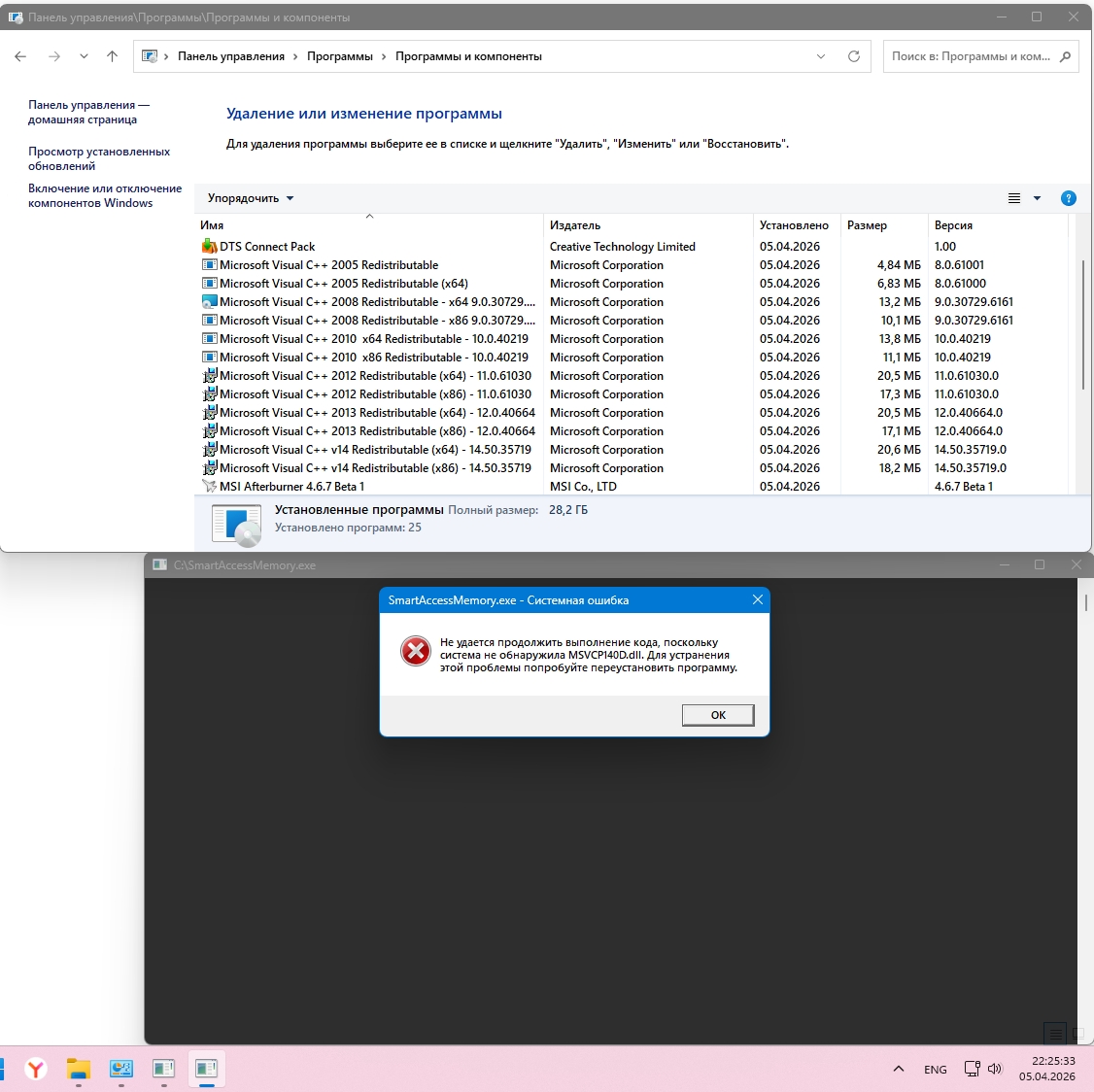This screenshot has width=1094, height=1092.
Task: Select Visual C++ 2012 (x86) installer icon
Action: [209, 394]
